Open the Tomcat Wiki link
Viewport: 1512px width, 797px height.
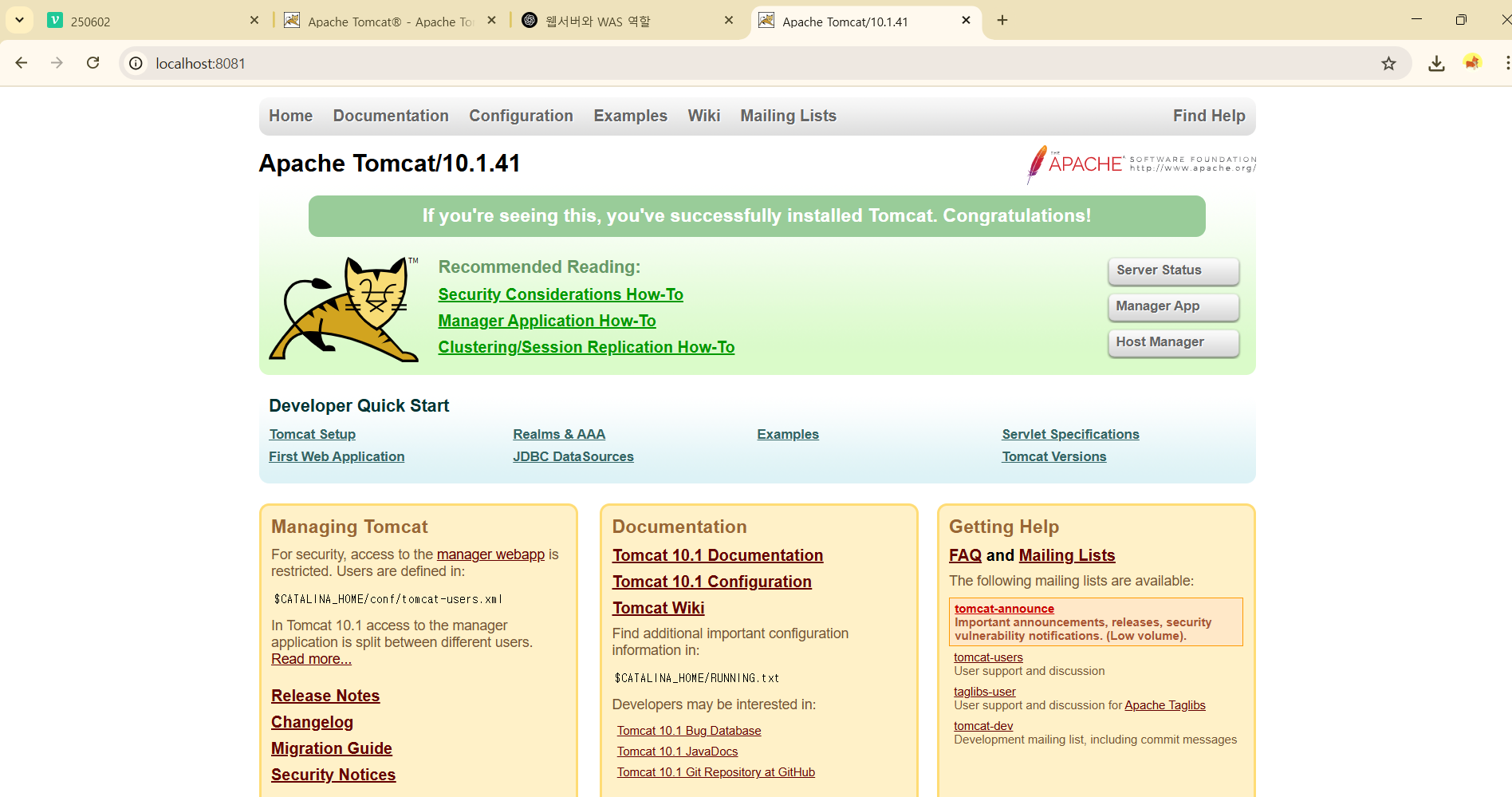point(659,608)
